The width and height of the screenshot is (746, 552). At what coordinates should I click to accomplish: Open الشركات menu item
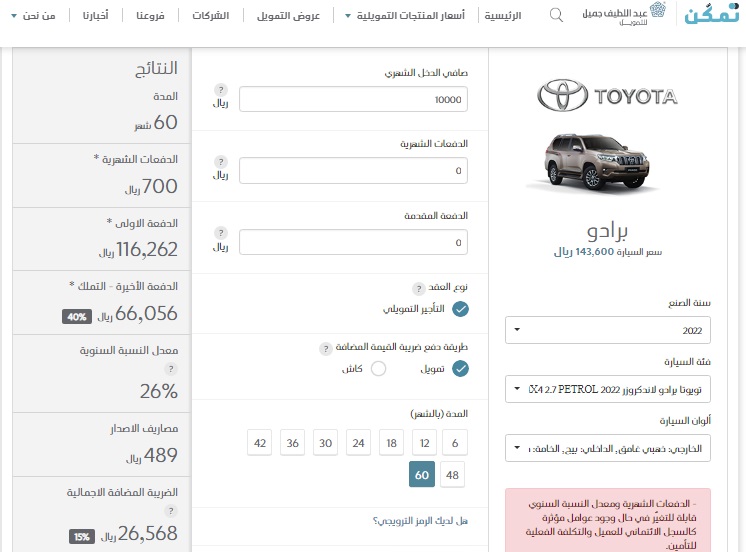[211, 16]
